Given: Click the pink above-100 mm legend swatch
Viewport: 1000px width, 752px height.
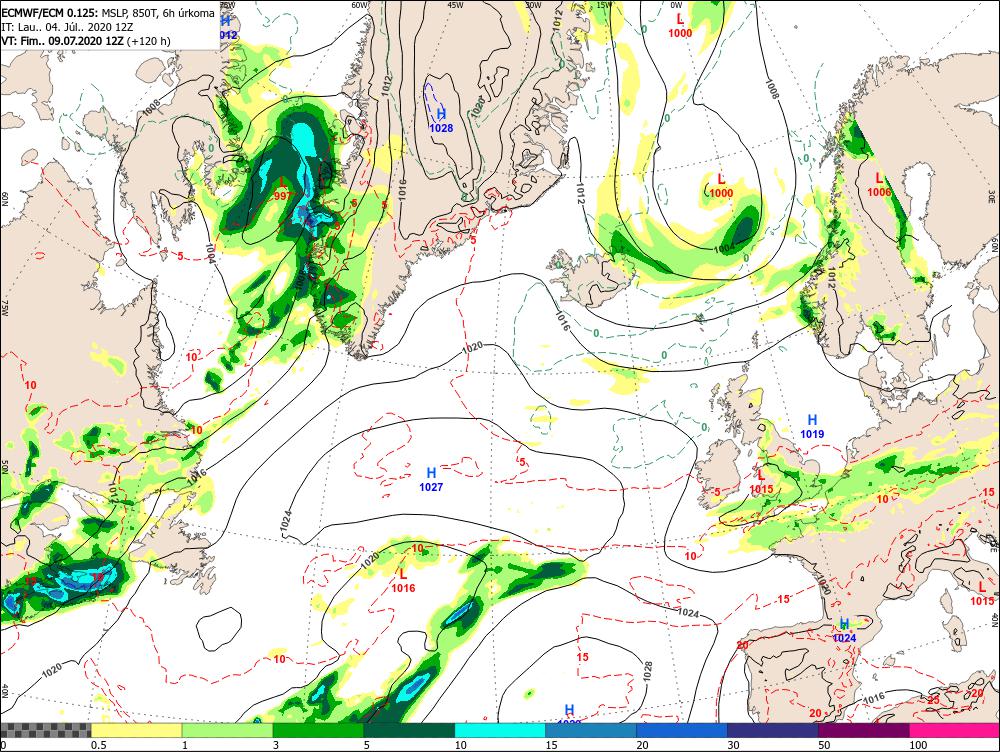Looking at the screenshot, I should click(954, 730).
